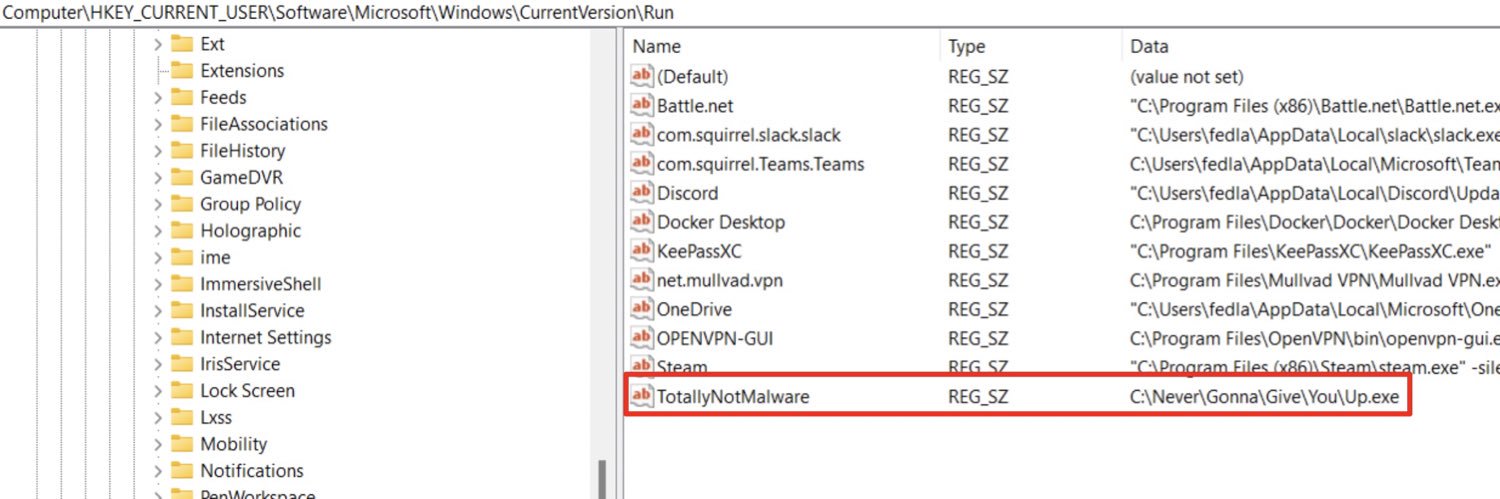Click the FileAssociations folder icon
This screenshot has height=499, width=1500.
tap(181, 124)
